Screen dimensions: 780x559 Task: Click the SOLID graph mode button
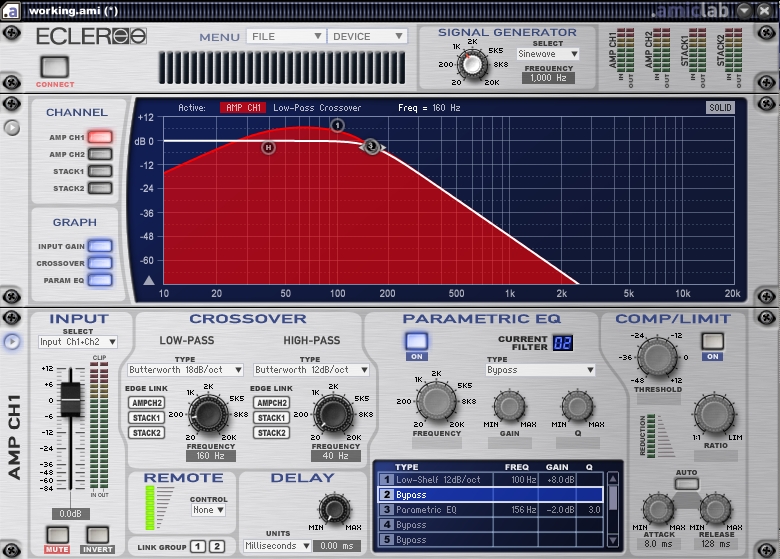[720, 107]
